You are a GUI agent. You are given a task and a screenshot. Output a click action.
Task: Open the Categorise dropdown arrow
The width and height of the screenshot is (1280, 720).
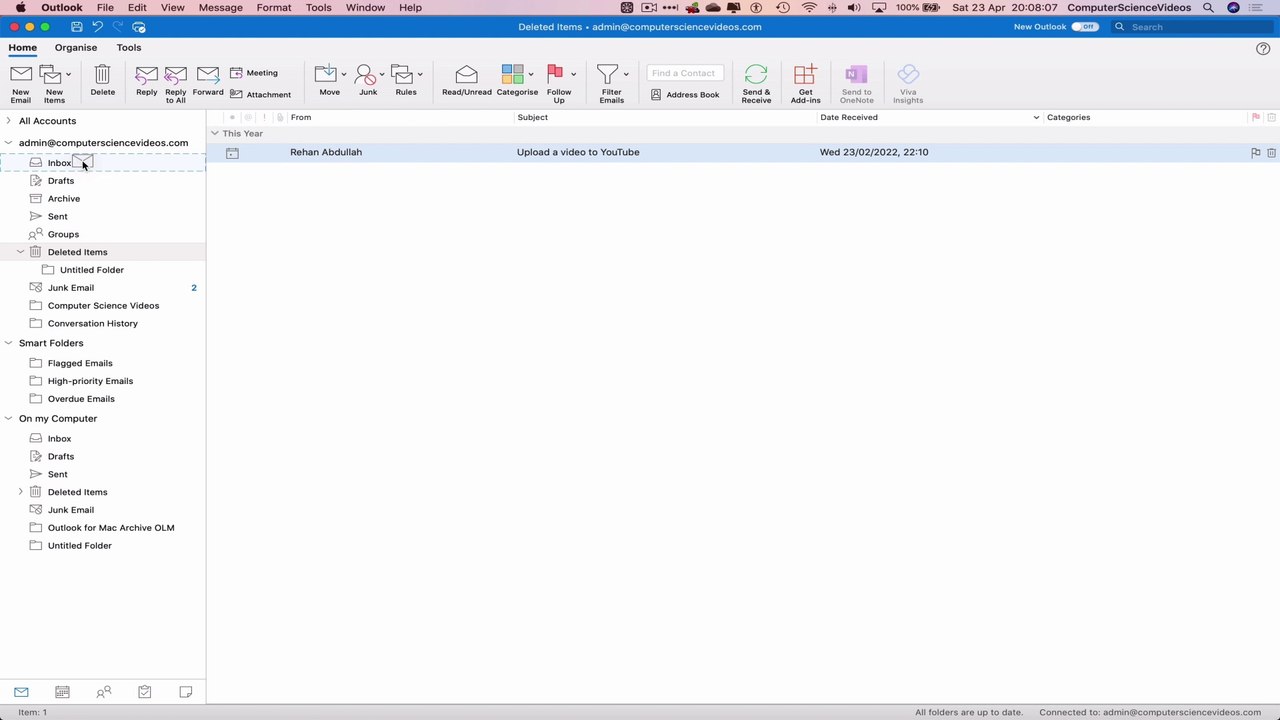click(530, 74)
